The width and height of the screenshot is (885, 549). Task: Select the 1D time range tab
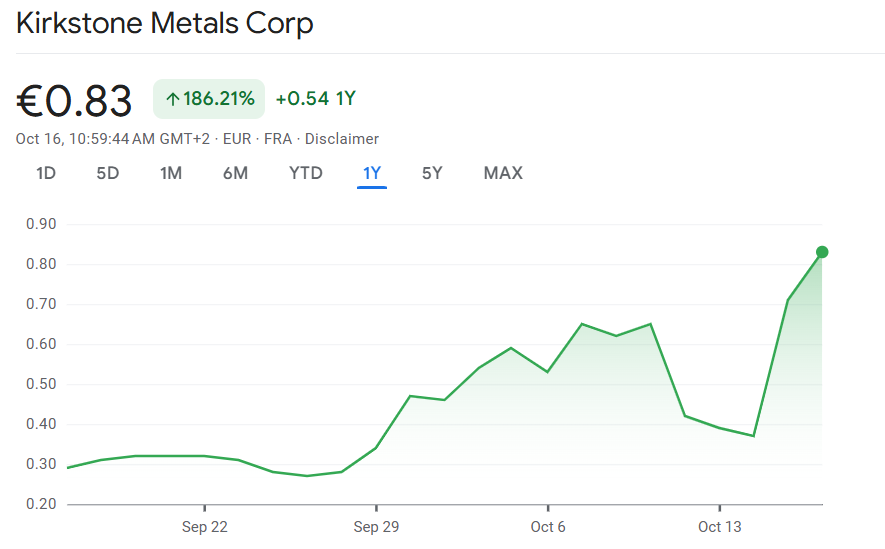click(46, 173)
